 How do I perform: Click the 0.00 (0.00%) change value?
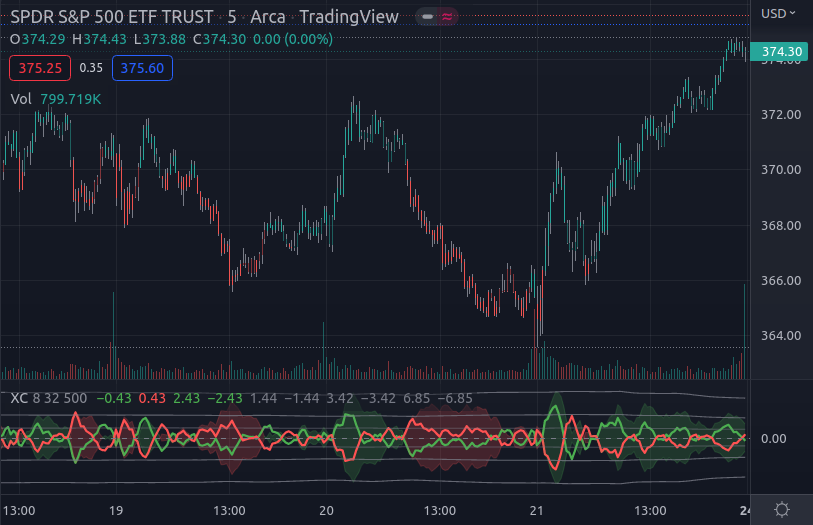(x=293, y=39)
